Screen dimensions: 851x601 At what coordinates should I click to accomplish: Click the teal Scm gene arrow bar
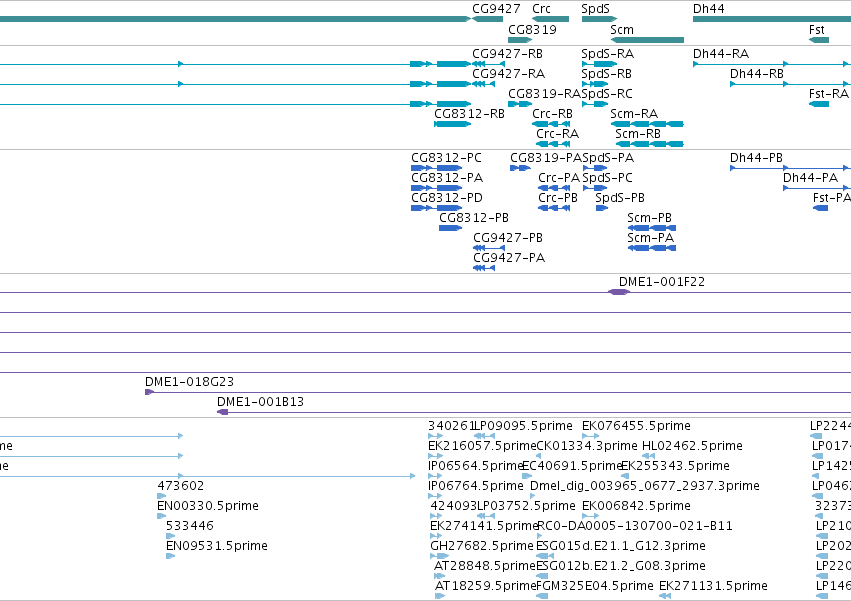pyautogui.click(x=647, y=40)
